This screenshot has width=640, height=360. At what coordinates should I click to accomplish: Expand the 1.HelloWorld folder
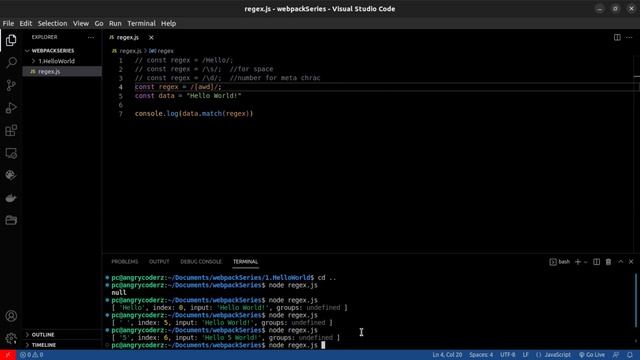click(56, 61)
